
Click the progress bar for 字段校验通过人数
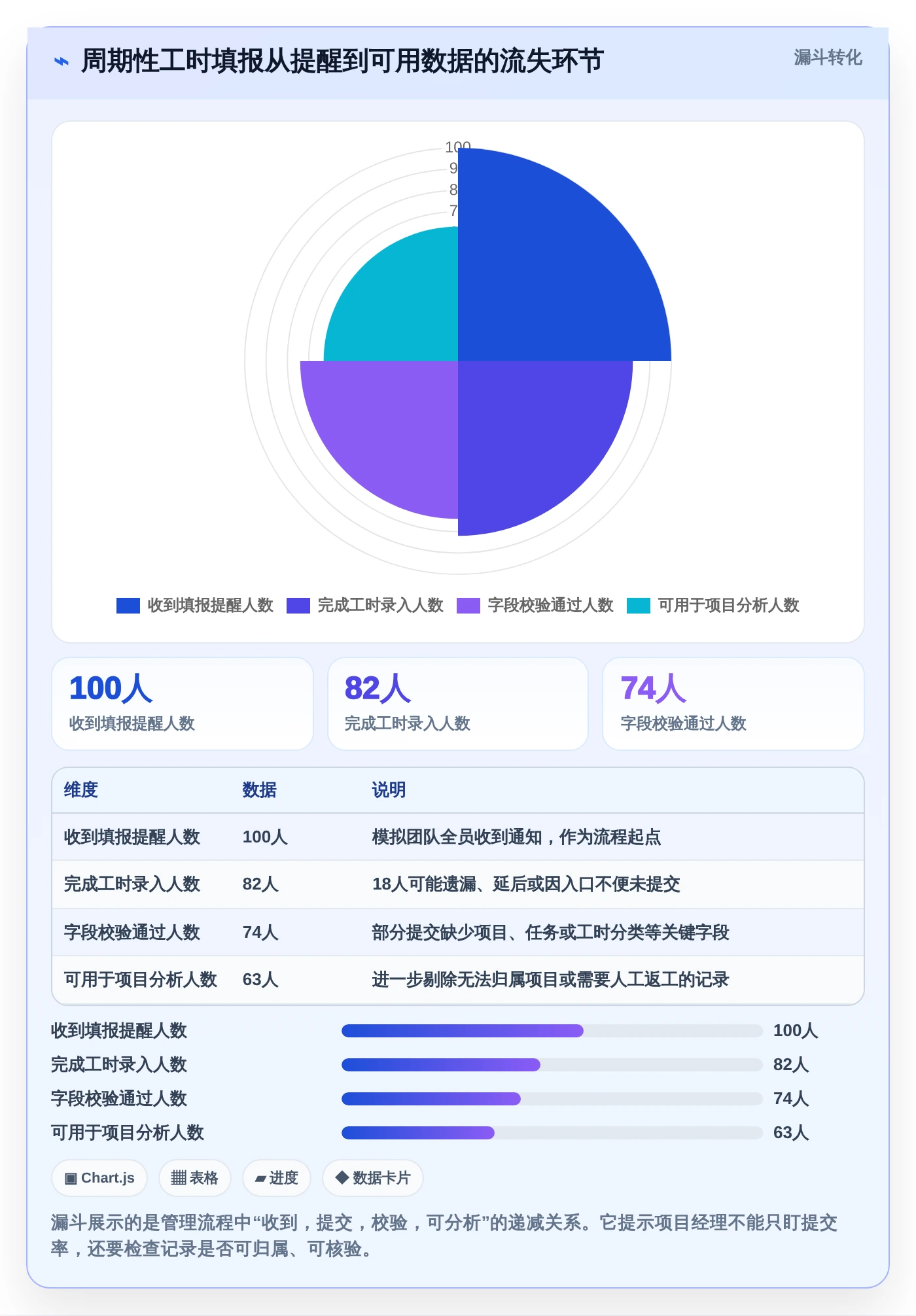[x=552, y=1099]
